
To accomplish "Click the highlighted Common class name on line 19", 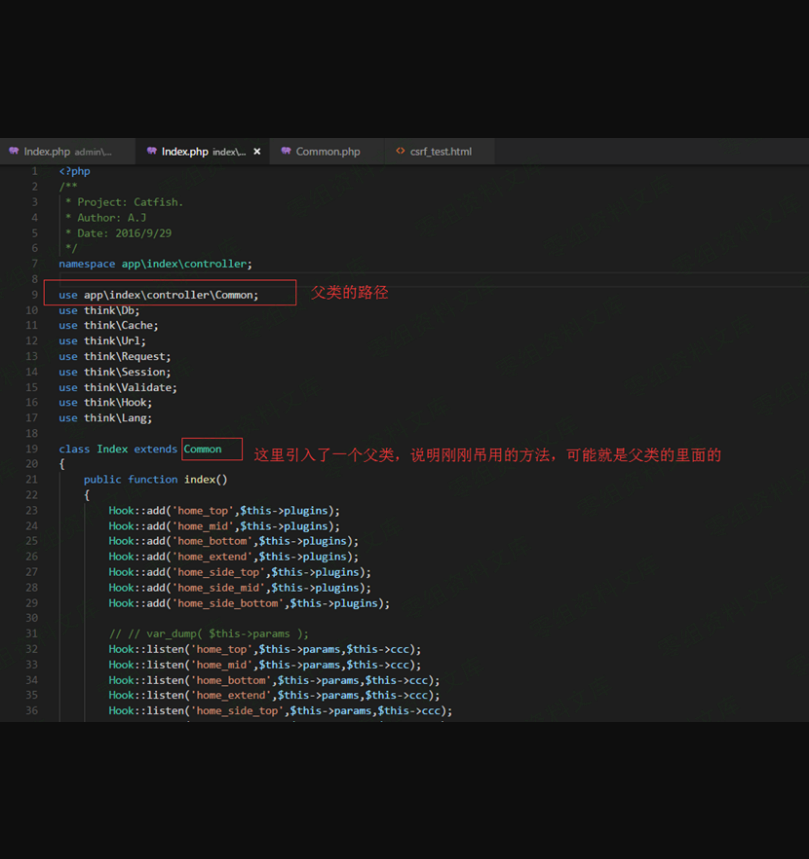I will pyautogui.click(x=203, y=449).
